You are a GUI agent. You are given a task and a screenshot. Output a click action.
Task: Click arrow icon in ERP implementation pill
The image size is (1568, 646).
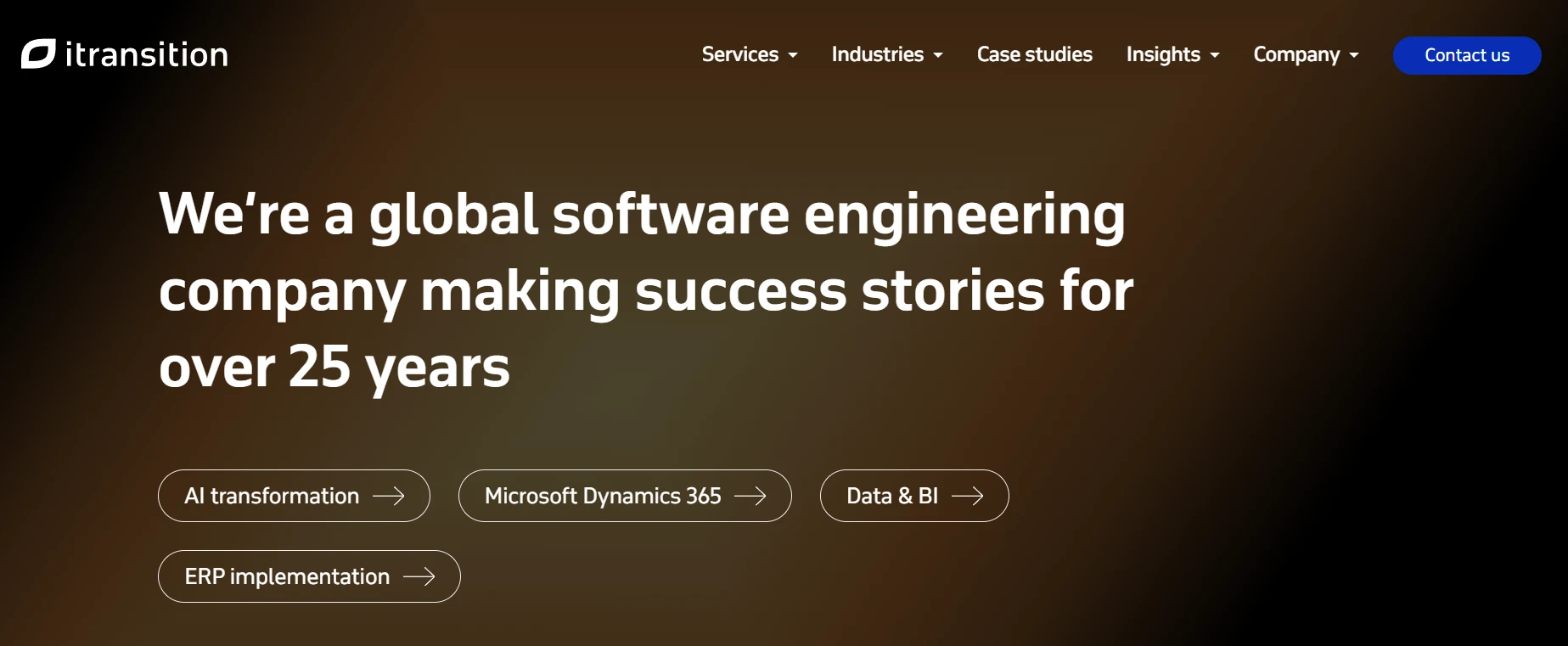point(419,576)
